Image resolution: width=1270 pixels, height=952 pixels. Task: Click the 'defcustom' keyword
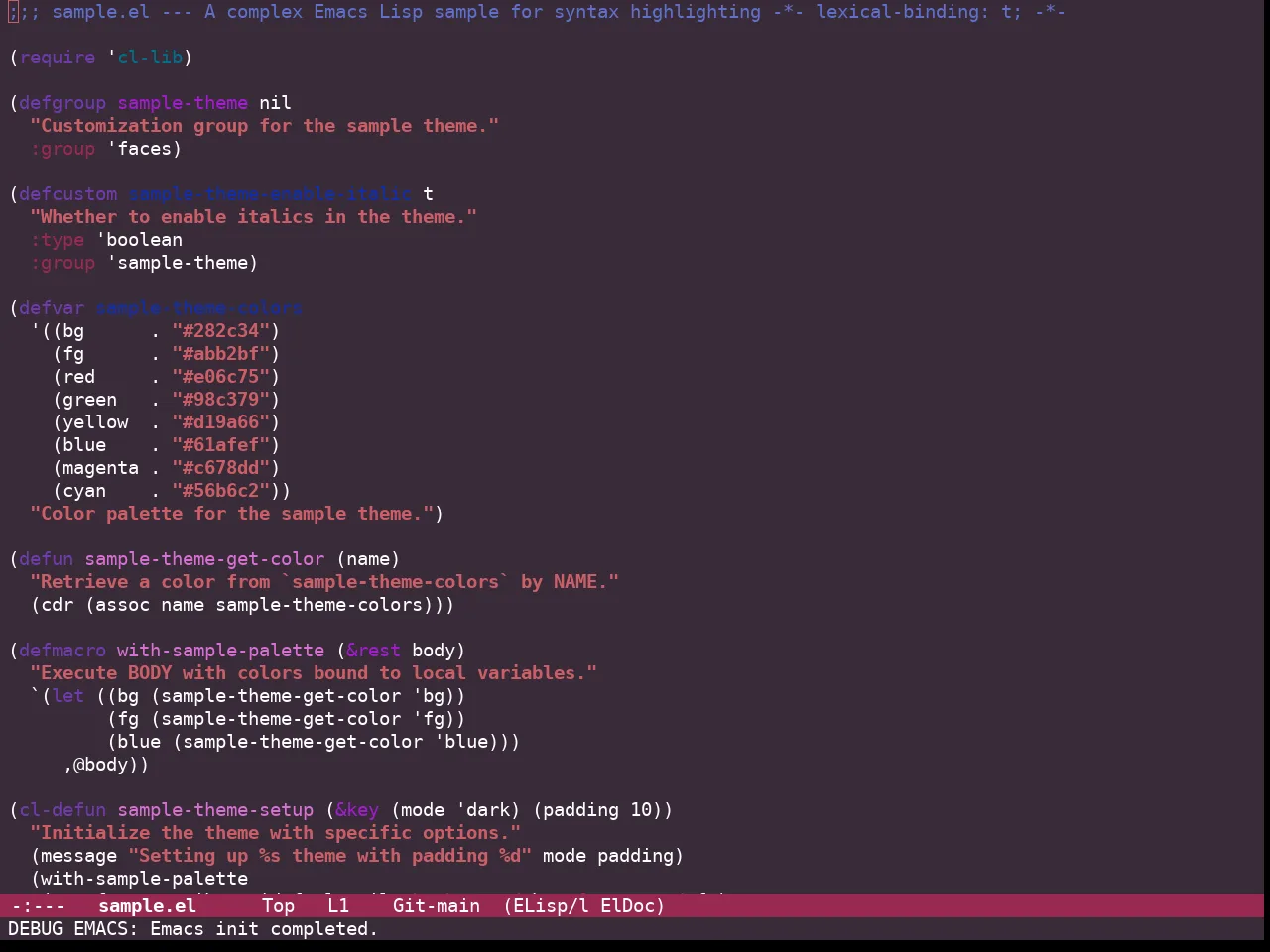pos(68,194)
